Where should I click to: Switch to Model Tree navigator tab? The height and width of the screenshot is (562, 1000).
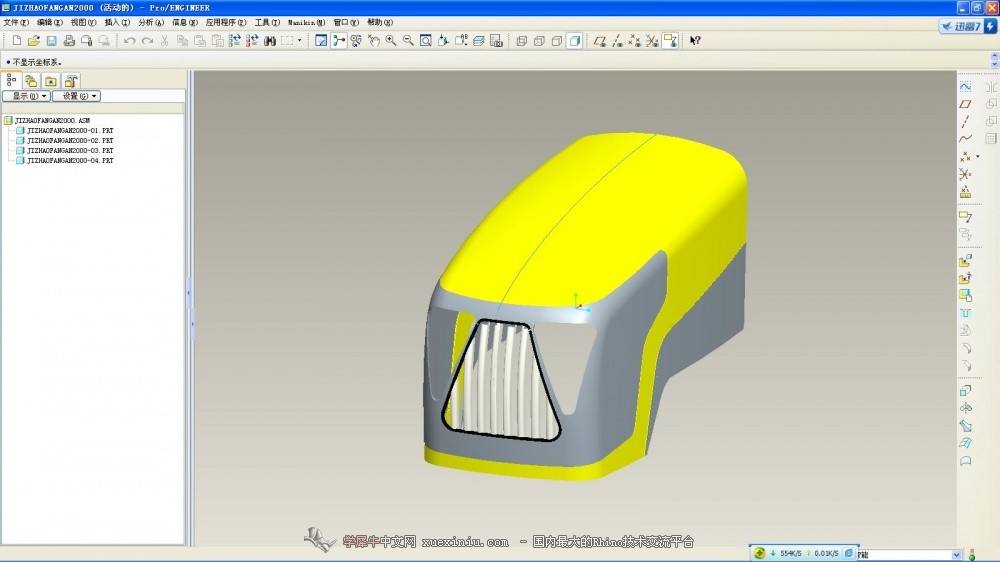11,80
